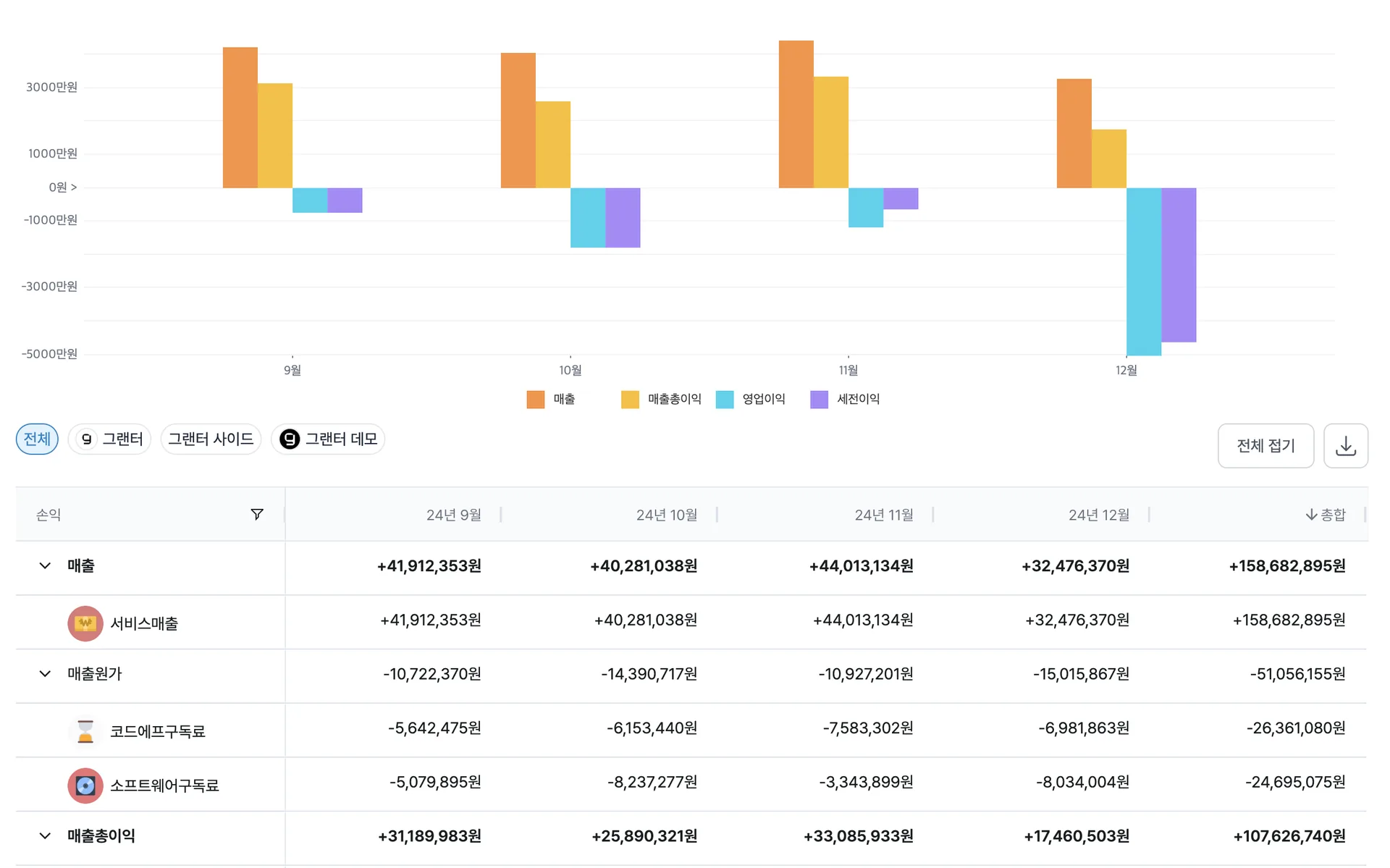Toggle 세전이익 series in chart legend

pyautogui.click(x=845, y=399)
